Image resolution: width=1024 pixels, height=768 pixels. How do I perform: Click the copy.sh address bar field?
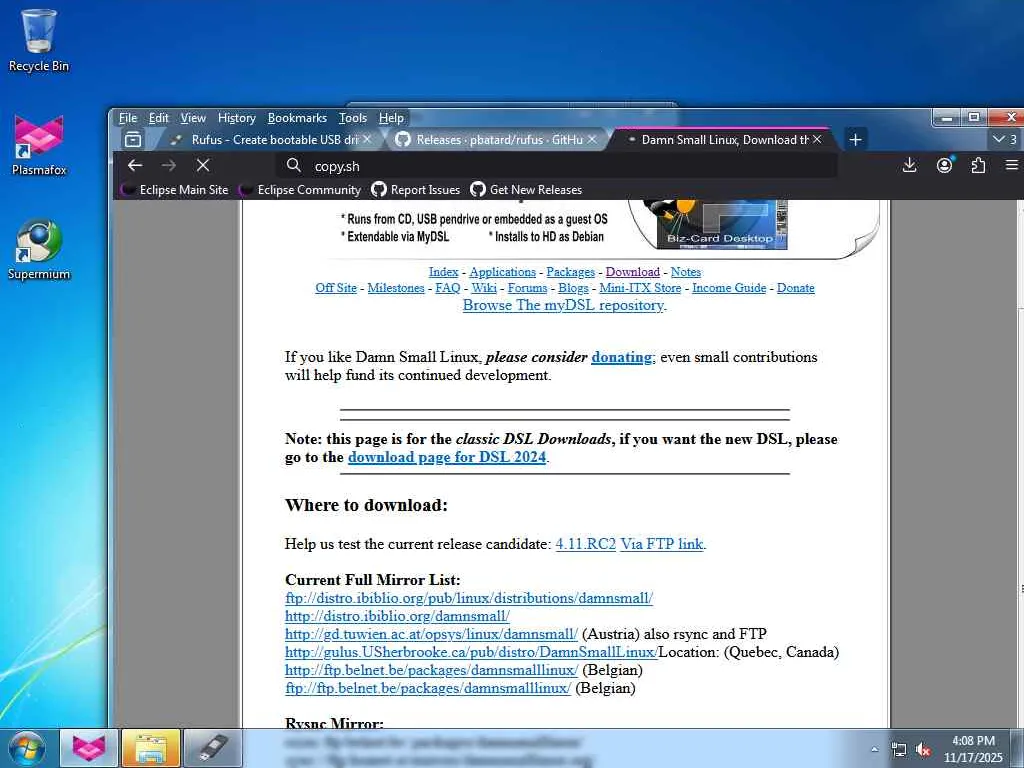click(x=555, y=166)
